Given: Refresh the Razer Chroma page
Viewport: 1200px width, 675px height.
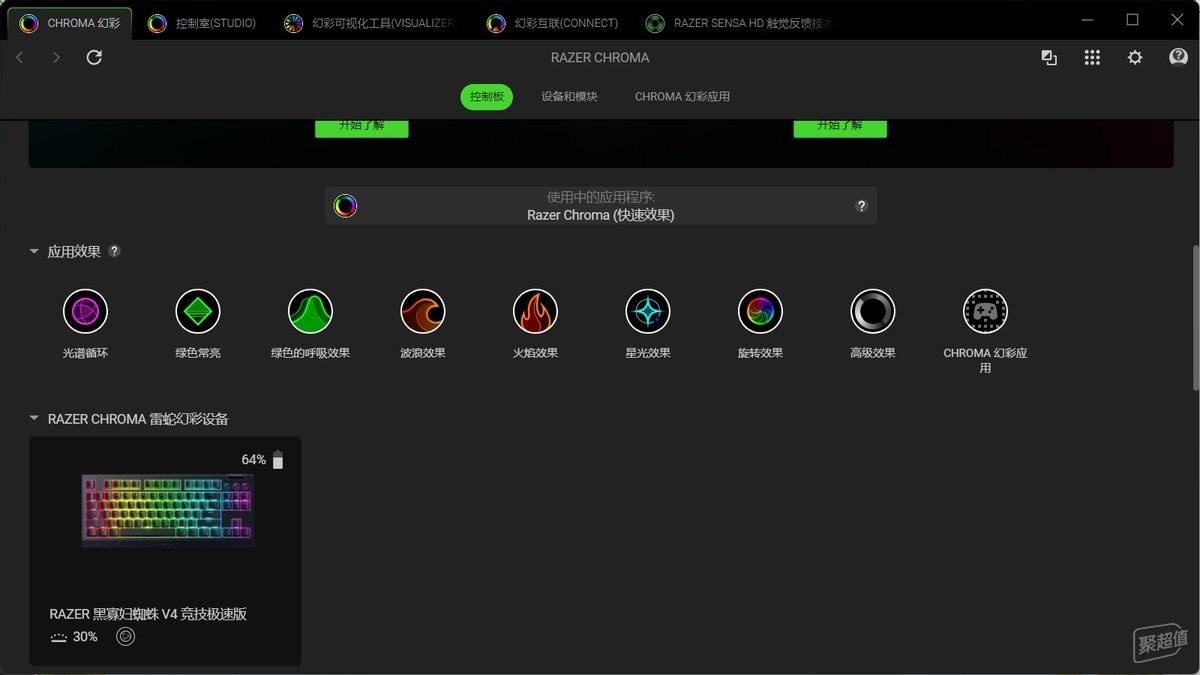Looking at the screenshot, I should tap(94, 58).
